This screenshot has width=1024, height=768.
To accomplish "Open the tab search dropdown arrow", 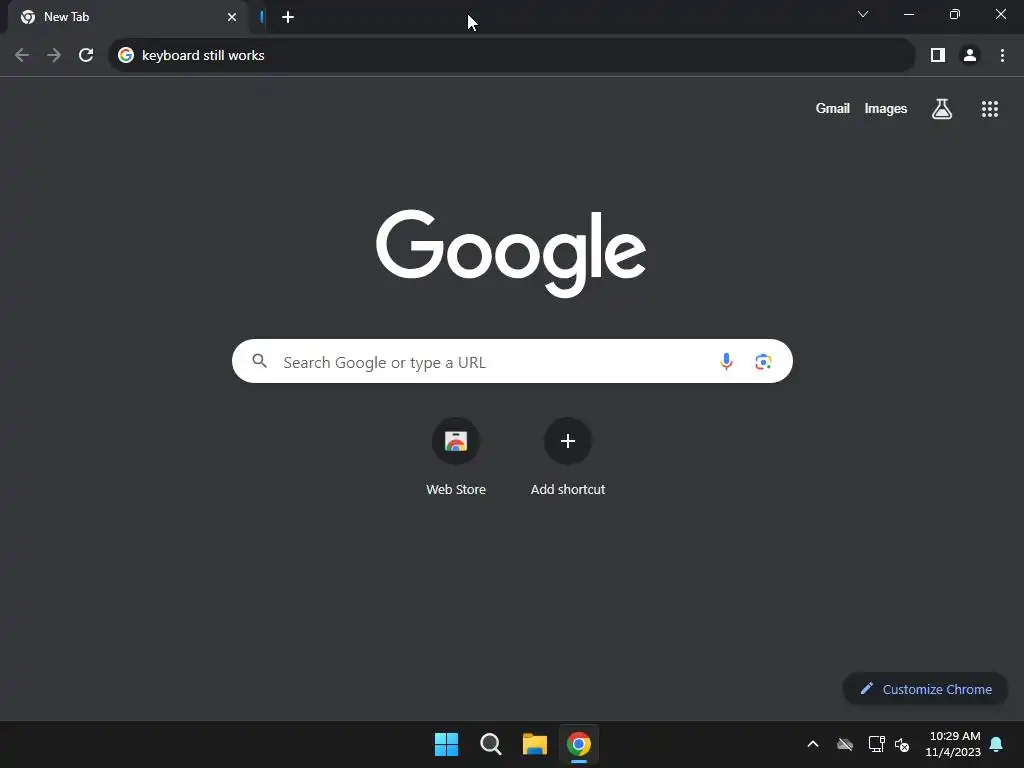I will 863,14.
